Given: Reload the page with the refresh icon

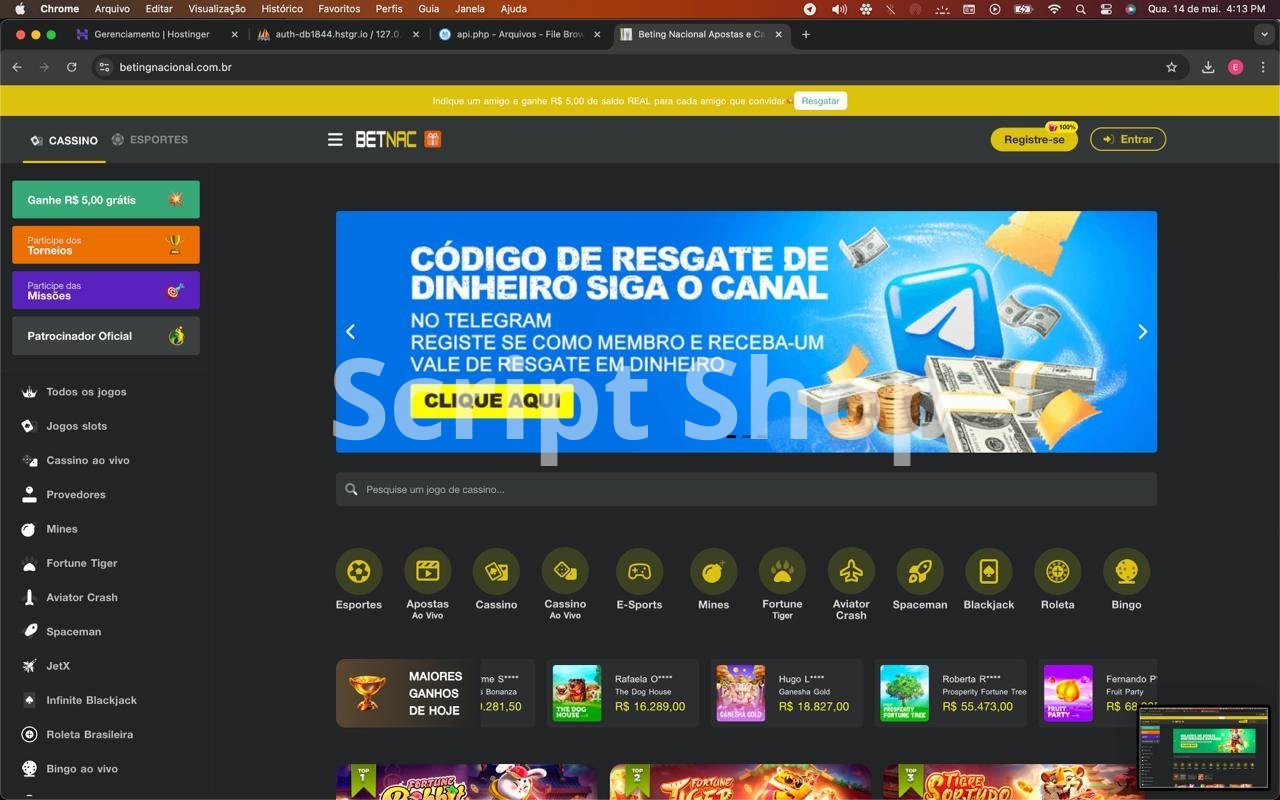Looking at the screenshot, I should coord(72,67).
